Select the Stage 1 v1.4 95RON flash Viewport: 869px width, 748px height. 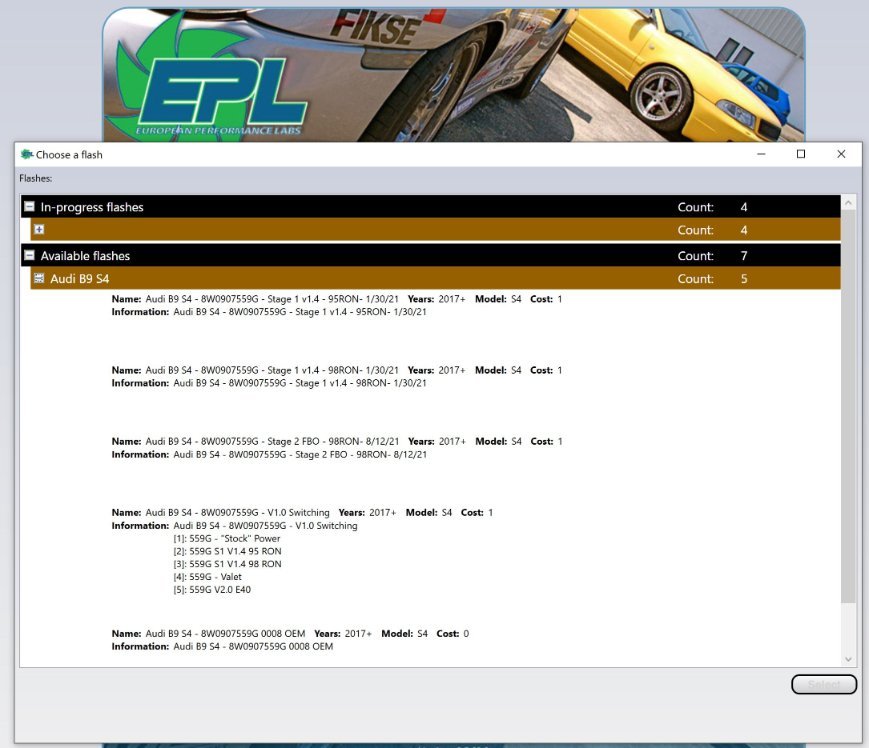click(x=336, y=305)
